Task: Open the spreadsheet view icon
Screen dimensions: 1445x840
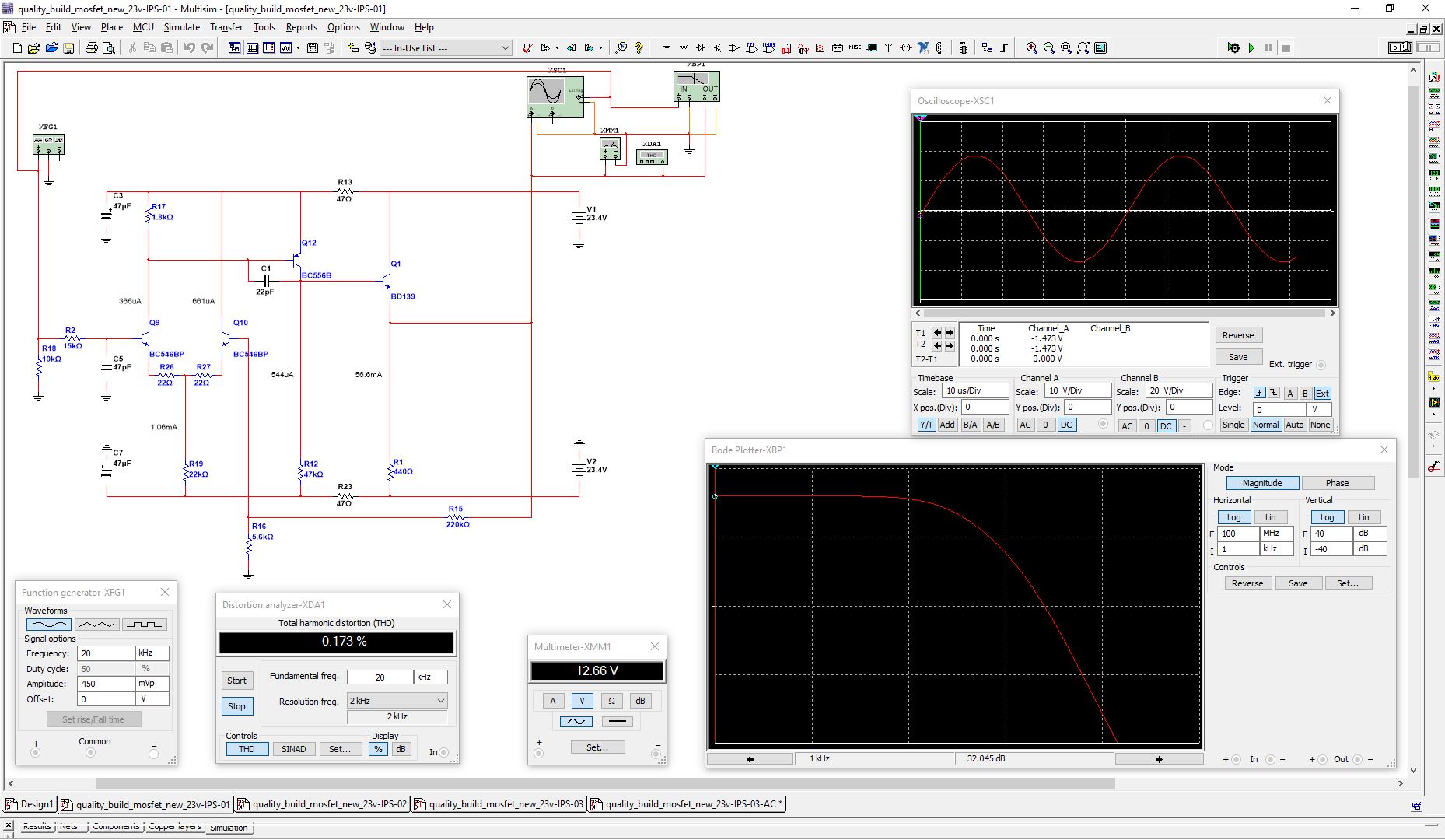Action: 252,48
